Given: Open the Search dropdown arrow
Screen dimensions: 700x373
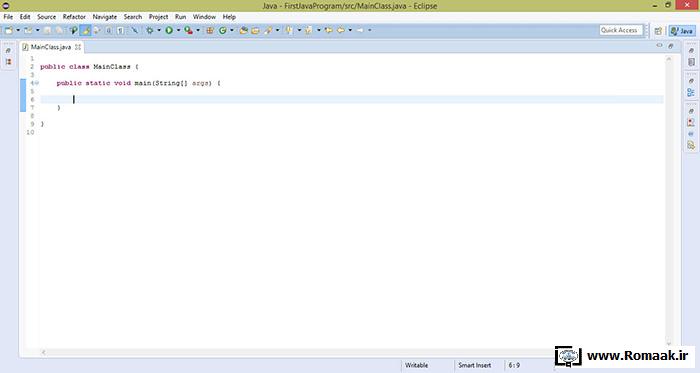Looking at the screenshot, I should click(277, 30).
